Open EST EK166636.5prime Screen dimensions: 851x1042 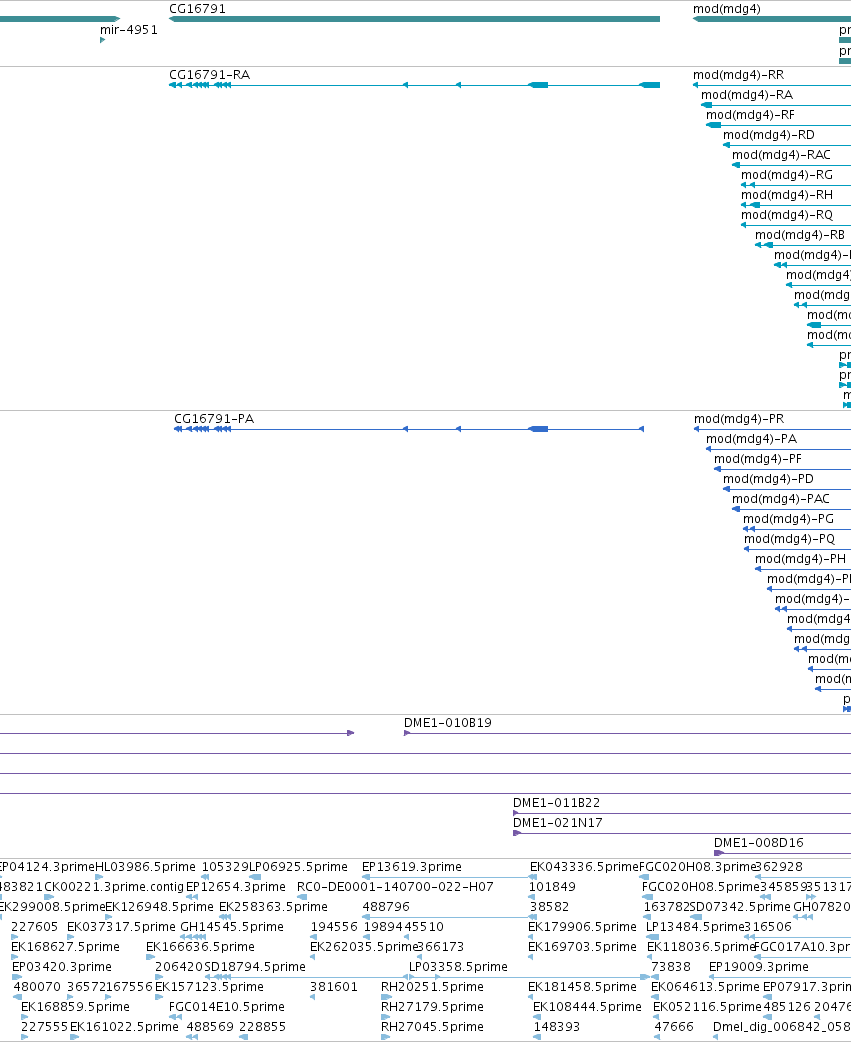(x=200, y=946)
